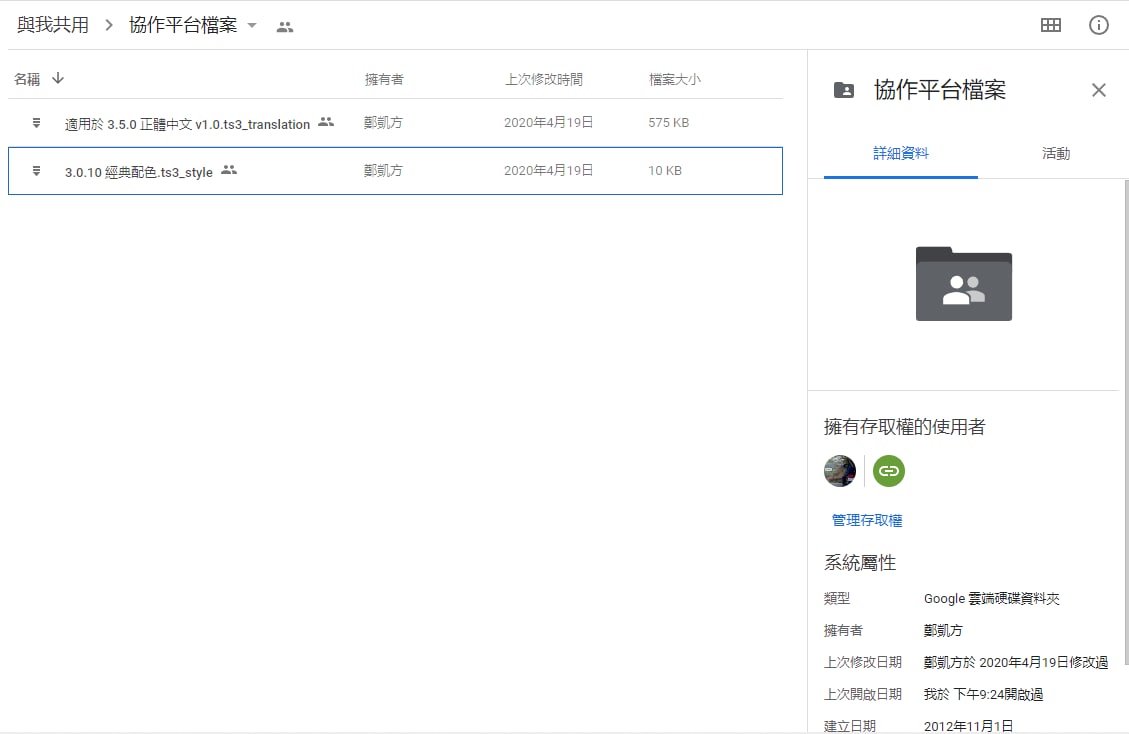Click shared icon next to 3.0.10 經典配色 file
Viewport: 1129px width, 734px height.
229,170
